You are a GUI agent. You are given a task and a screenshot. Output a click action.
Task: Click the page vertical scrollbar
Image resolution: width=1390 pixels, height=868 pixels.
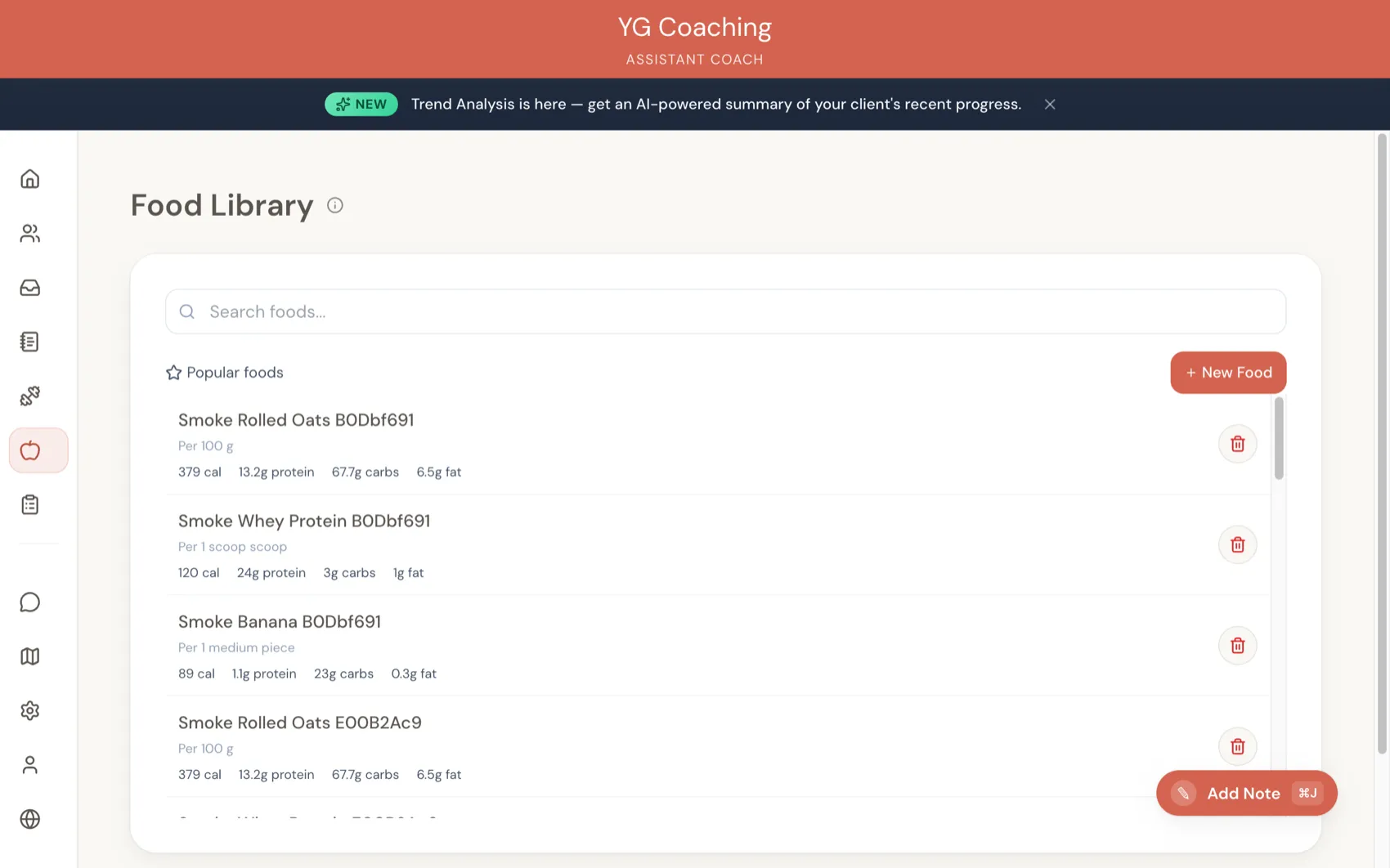click(1382, 444)
